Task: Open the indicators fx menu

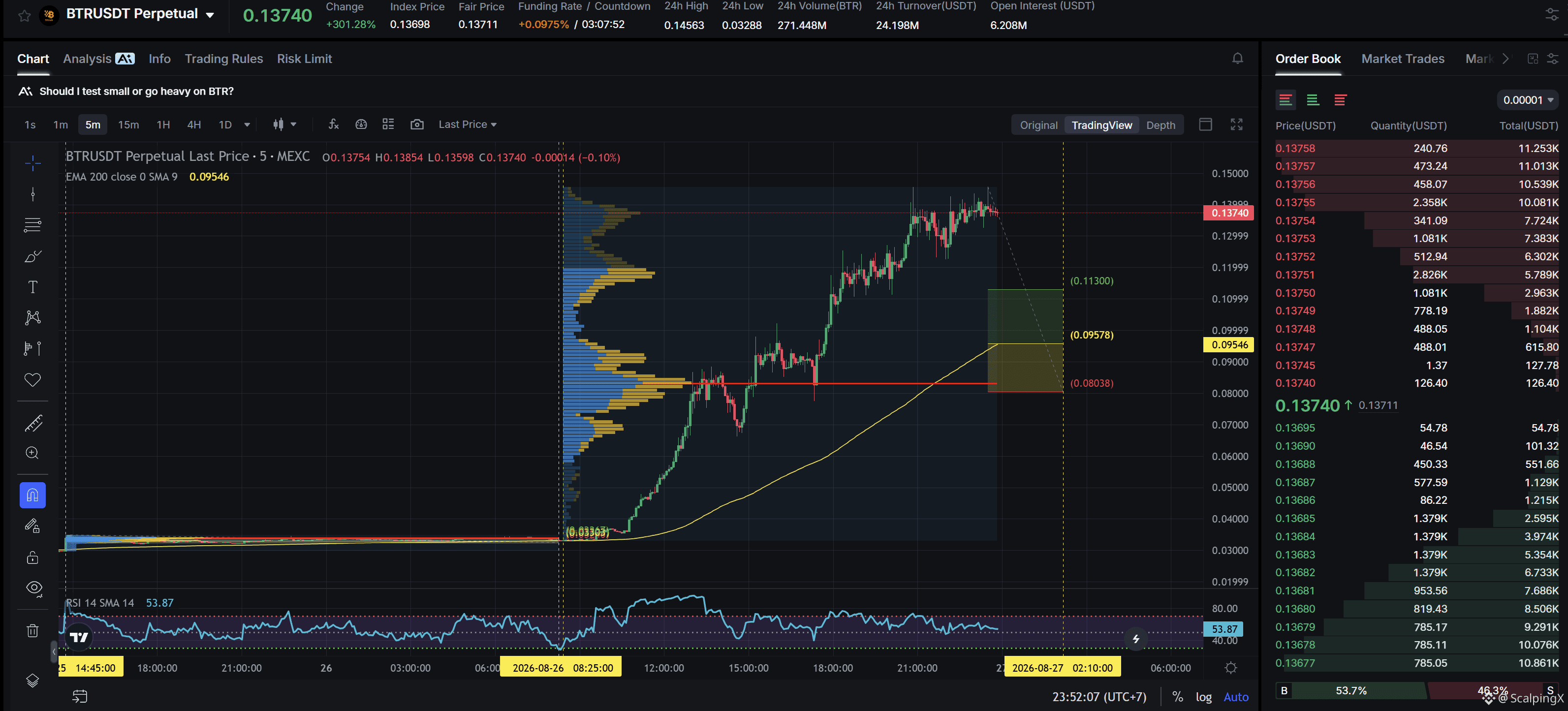Action: coord(334,124)
